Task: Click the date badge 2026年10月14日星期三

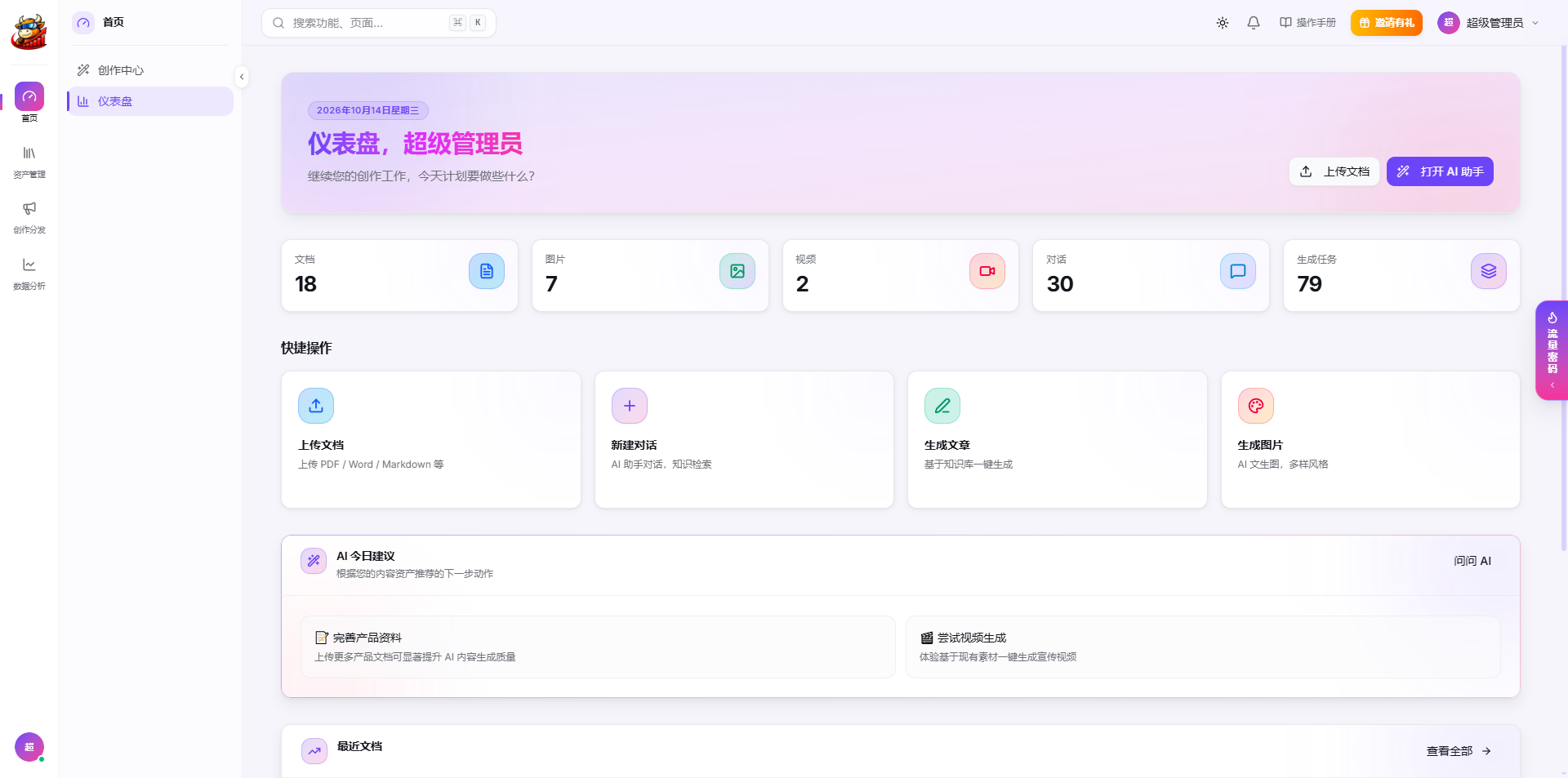Action: click(x=368, y=110)
